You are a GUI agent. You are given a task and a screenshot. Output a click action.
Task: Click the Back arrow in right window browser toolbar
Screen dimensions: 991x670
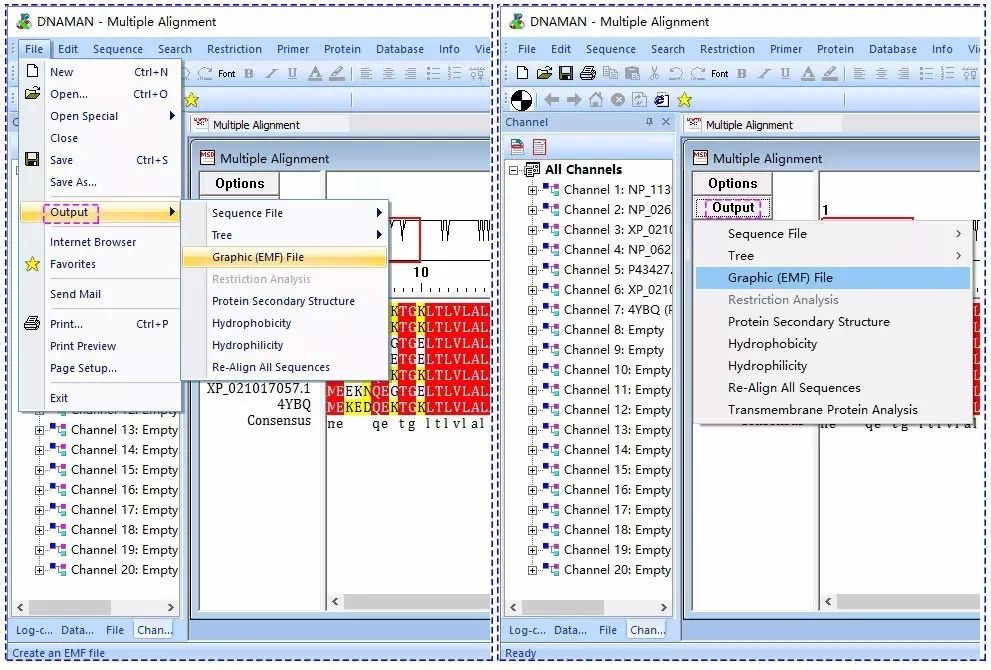pos(552,99)
